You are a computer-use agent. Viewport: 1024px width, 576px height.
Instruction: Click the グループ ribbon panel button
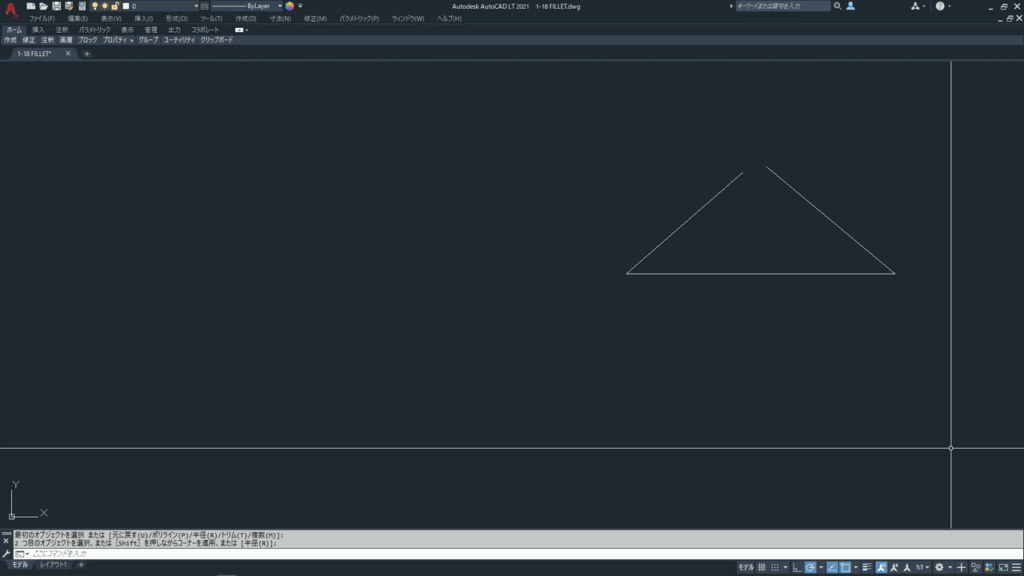click(148, 40)
